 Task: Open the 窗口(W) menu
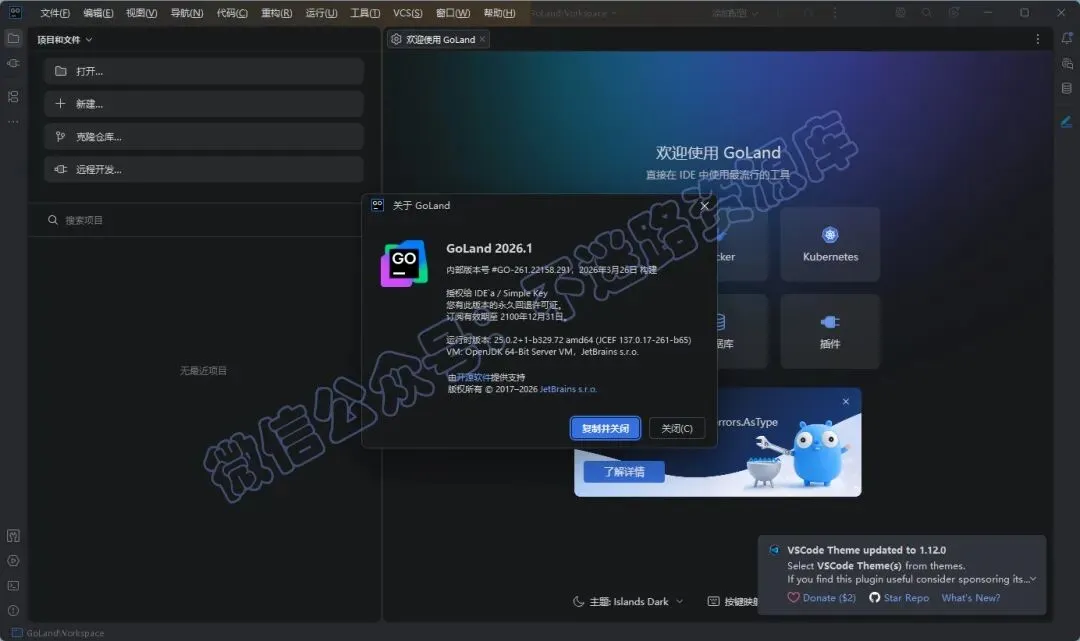click(x=453, y=12)
